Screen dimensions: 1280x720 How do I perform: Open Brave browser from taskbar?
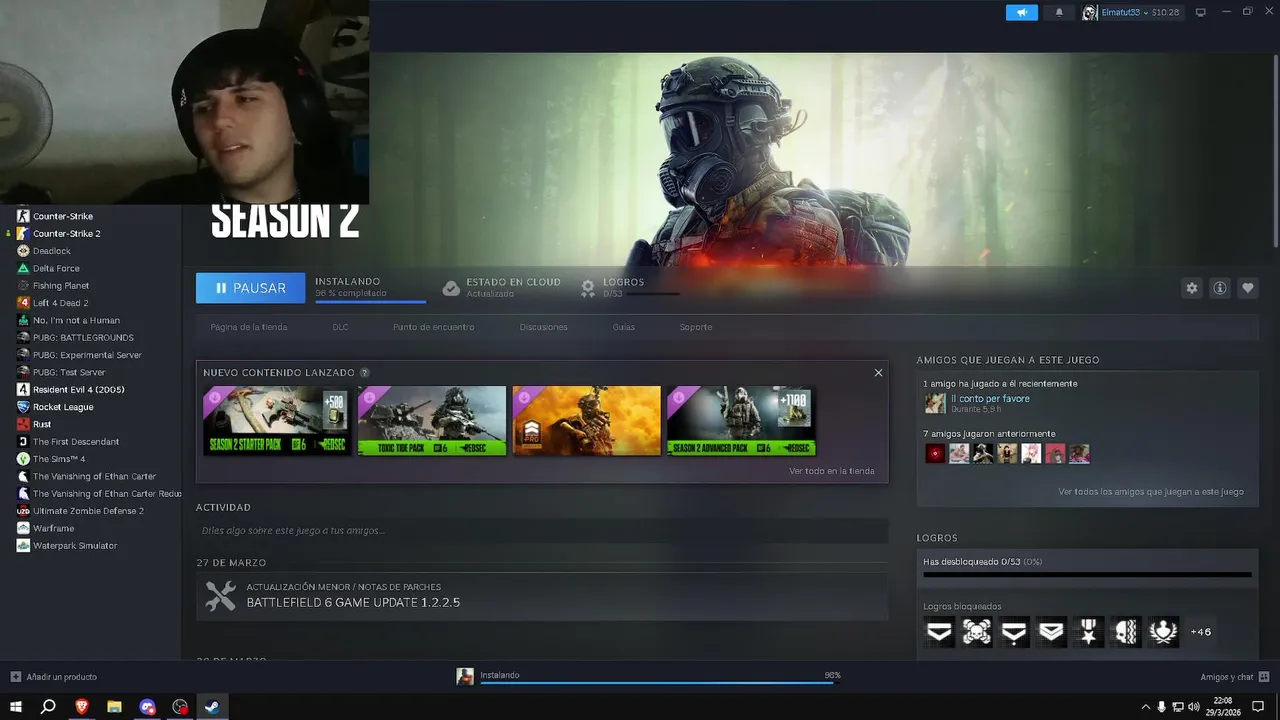tap(82, 707)
